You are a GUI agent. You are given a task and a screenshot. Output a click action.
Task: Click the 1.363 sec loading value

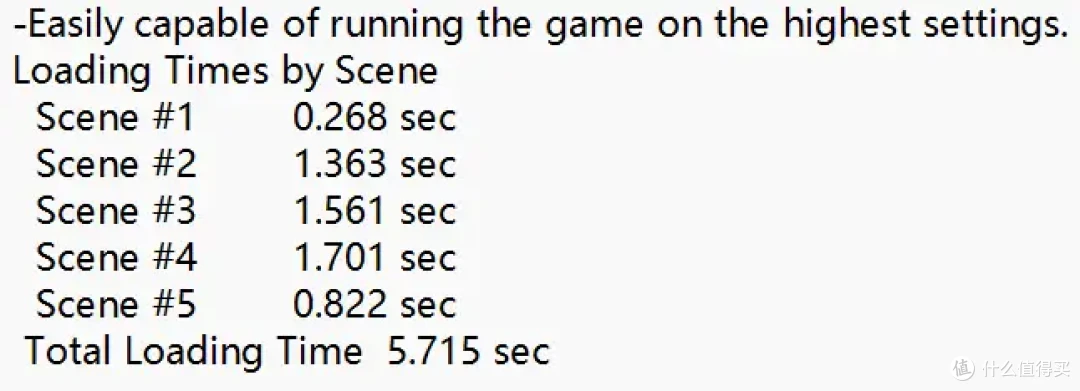point(375,164)
